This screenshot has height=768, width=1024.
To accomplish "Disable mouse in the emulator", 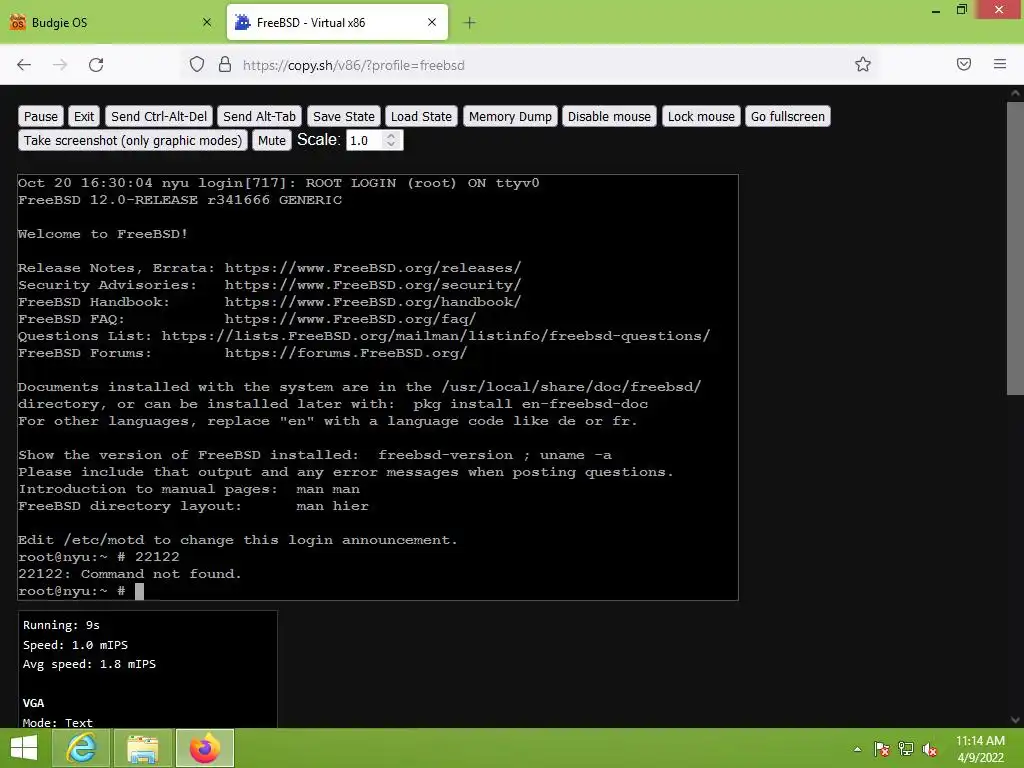I will click(609, 116).
